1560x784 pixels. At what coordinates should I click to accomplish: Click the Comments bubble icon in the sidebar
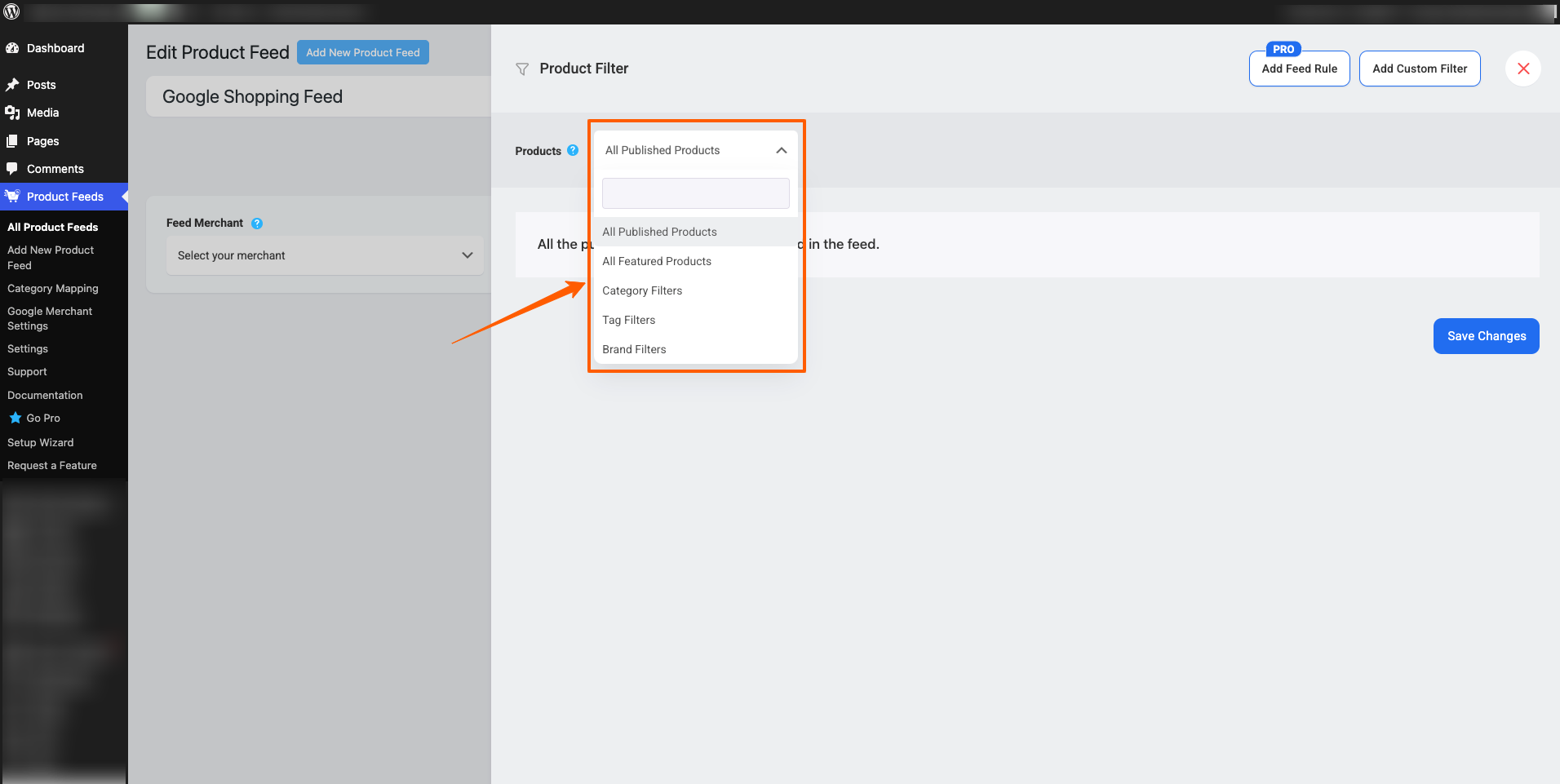click(x=12, y=169)
